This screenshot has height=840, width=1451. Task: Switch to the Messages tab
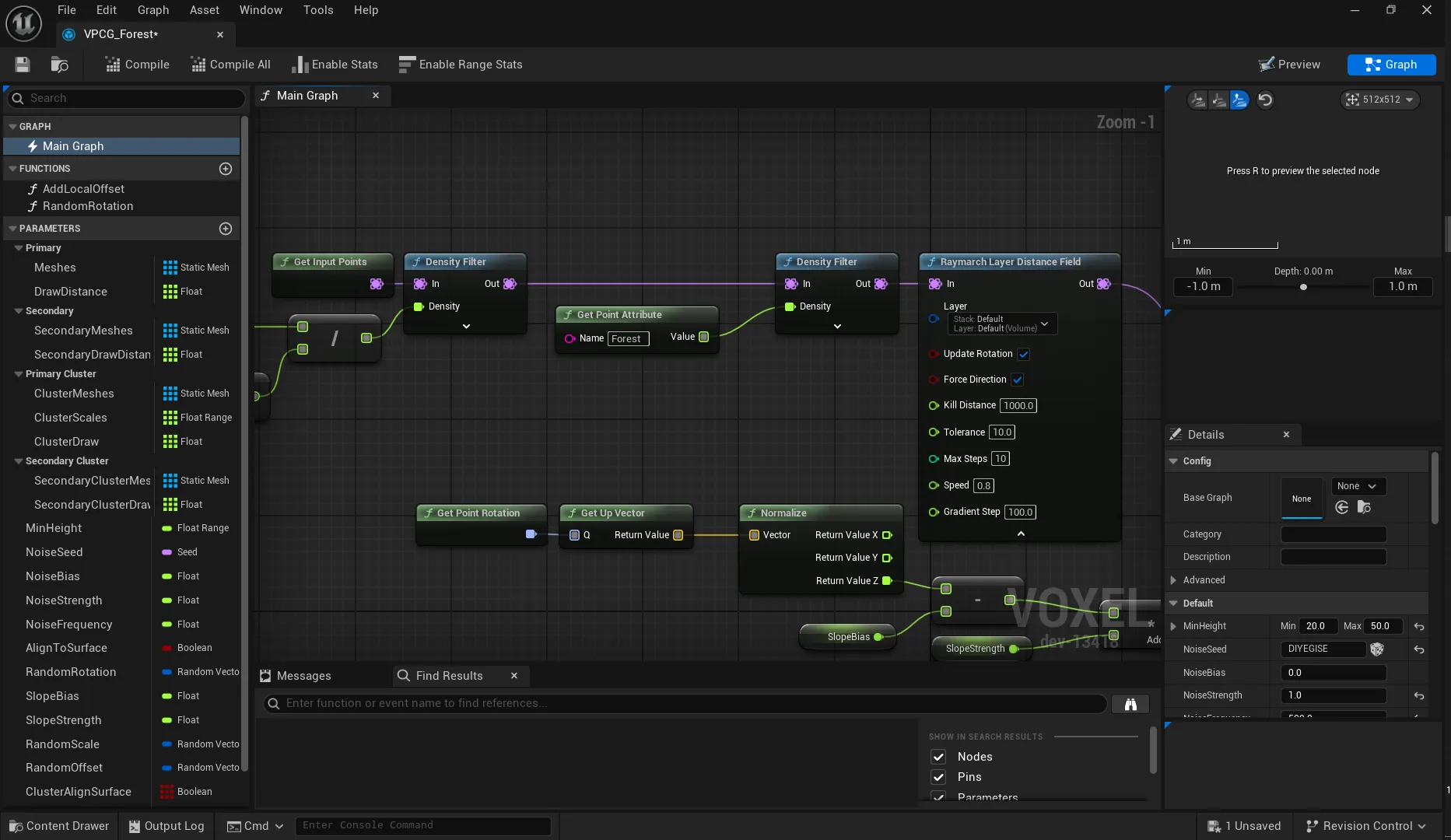coord(303,675)
